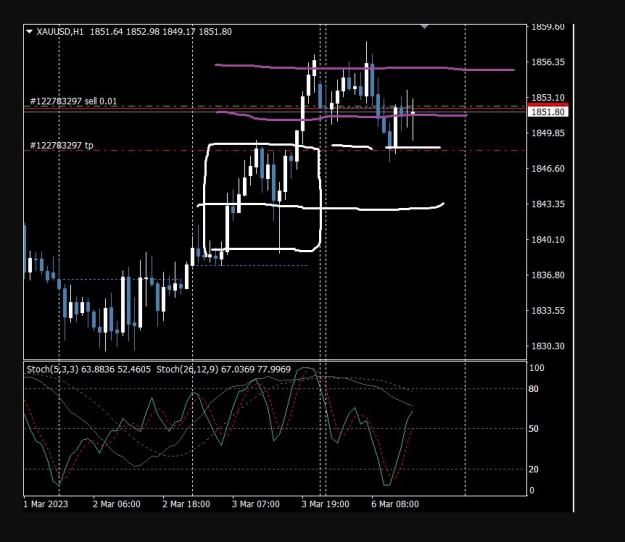The image size is (625, 542).
Task: Click the chart menu triangle beside XAUUSD,H1
Action: [x=29, y=31]
